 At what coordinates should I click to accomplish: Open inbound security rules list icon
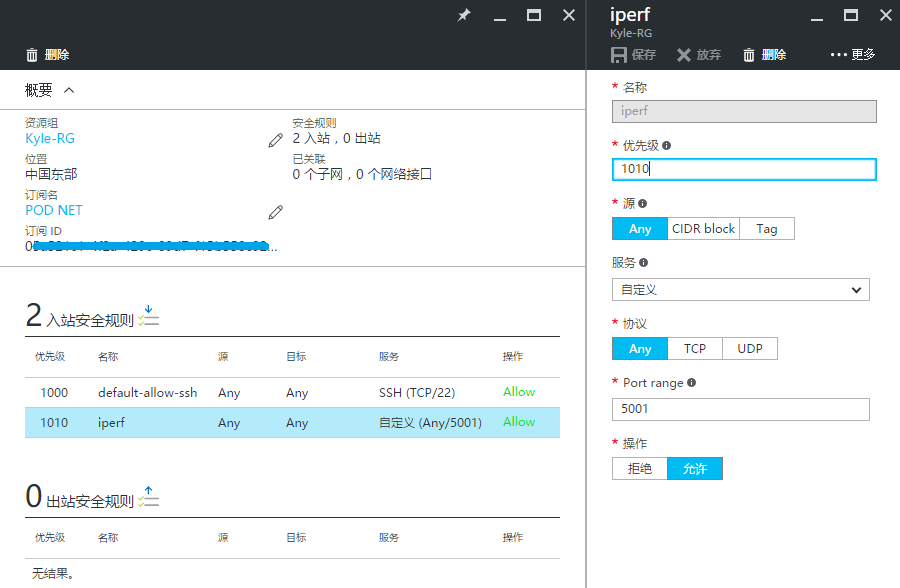pyautogui.click(x=149, y=317)
